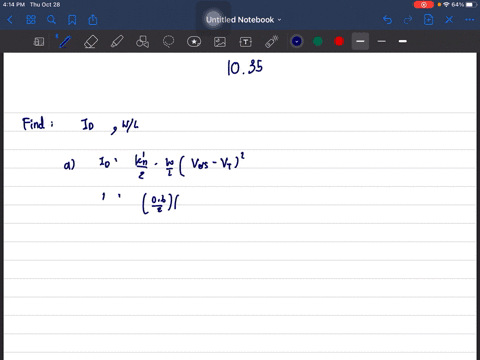Viewport: 480px width, 360px height.
Task: Open the Untitled Notebook title dropdown
Action: 244,20
